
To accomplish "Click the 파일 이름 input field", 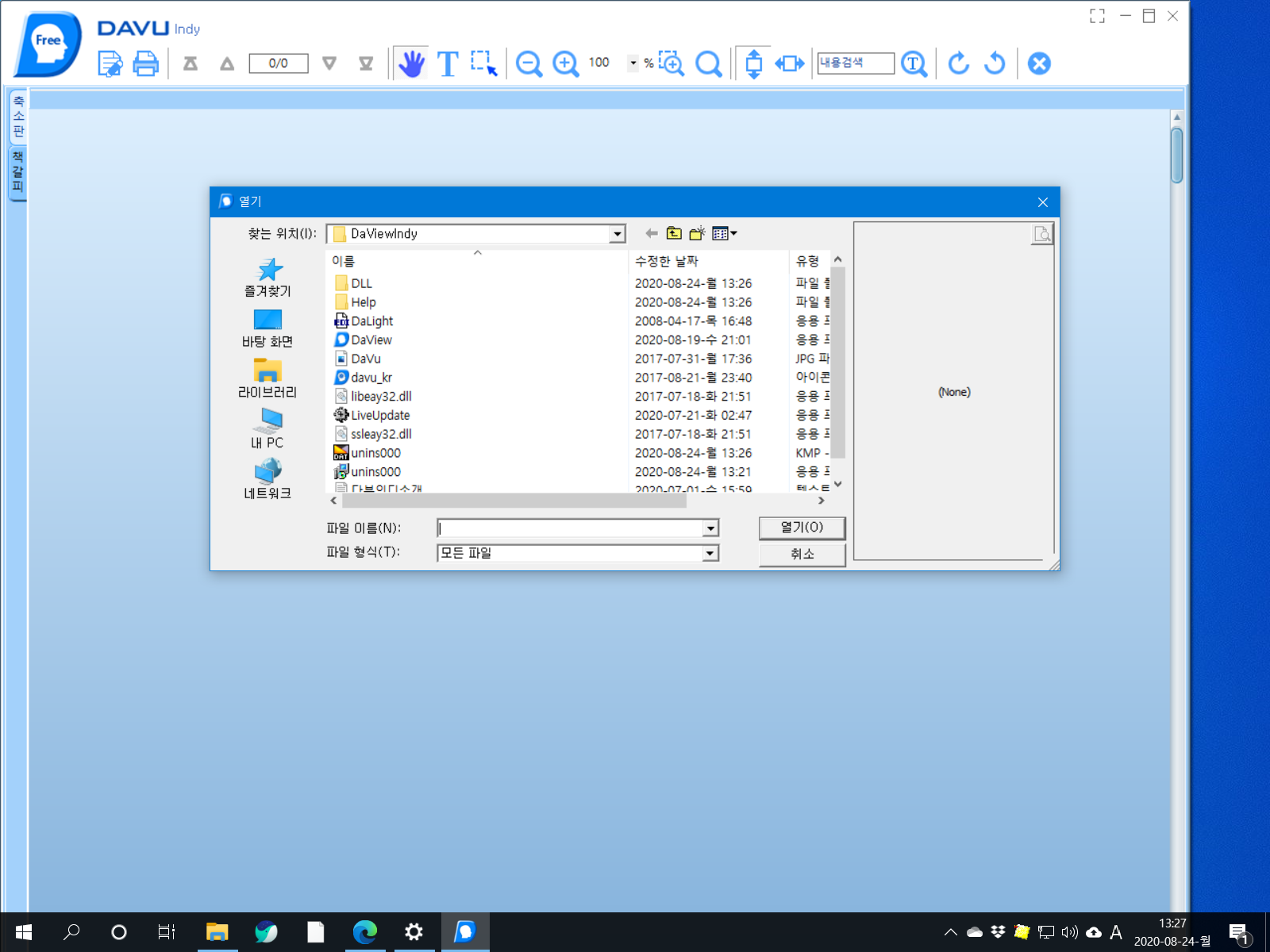I will pyautogui.click(x=570, y=528).
